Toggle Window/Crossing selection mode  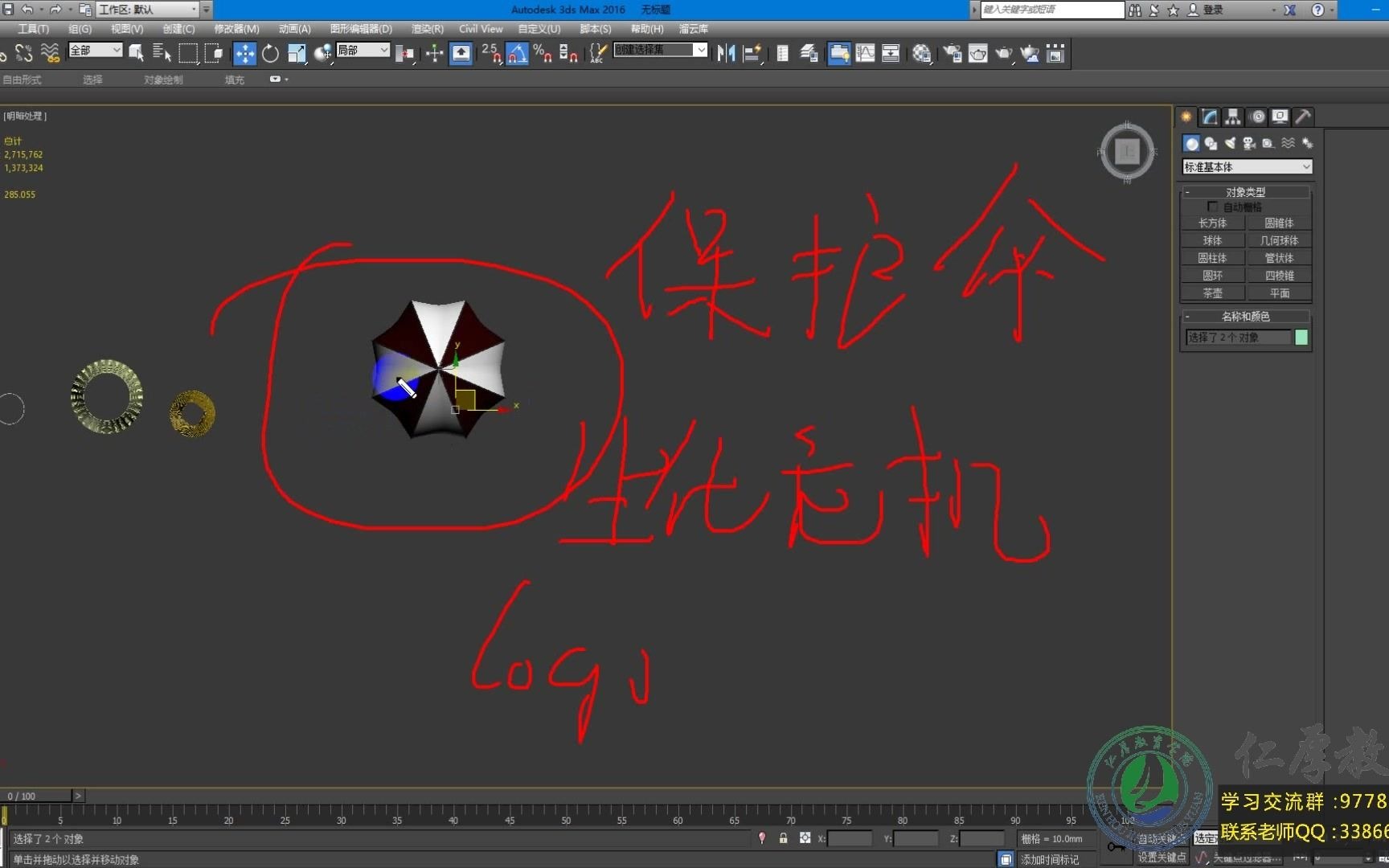(214, 54)
